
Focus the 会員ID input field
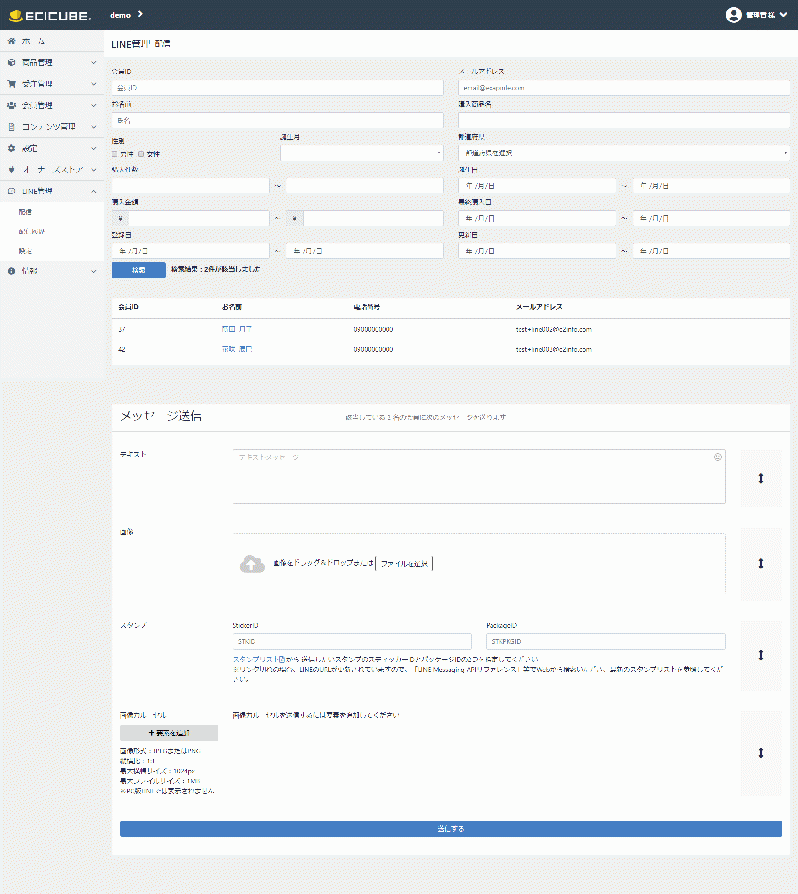tap(278, 88)
